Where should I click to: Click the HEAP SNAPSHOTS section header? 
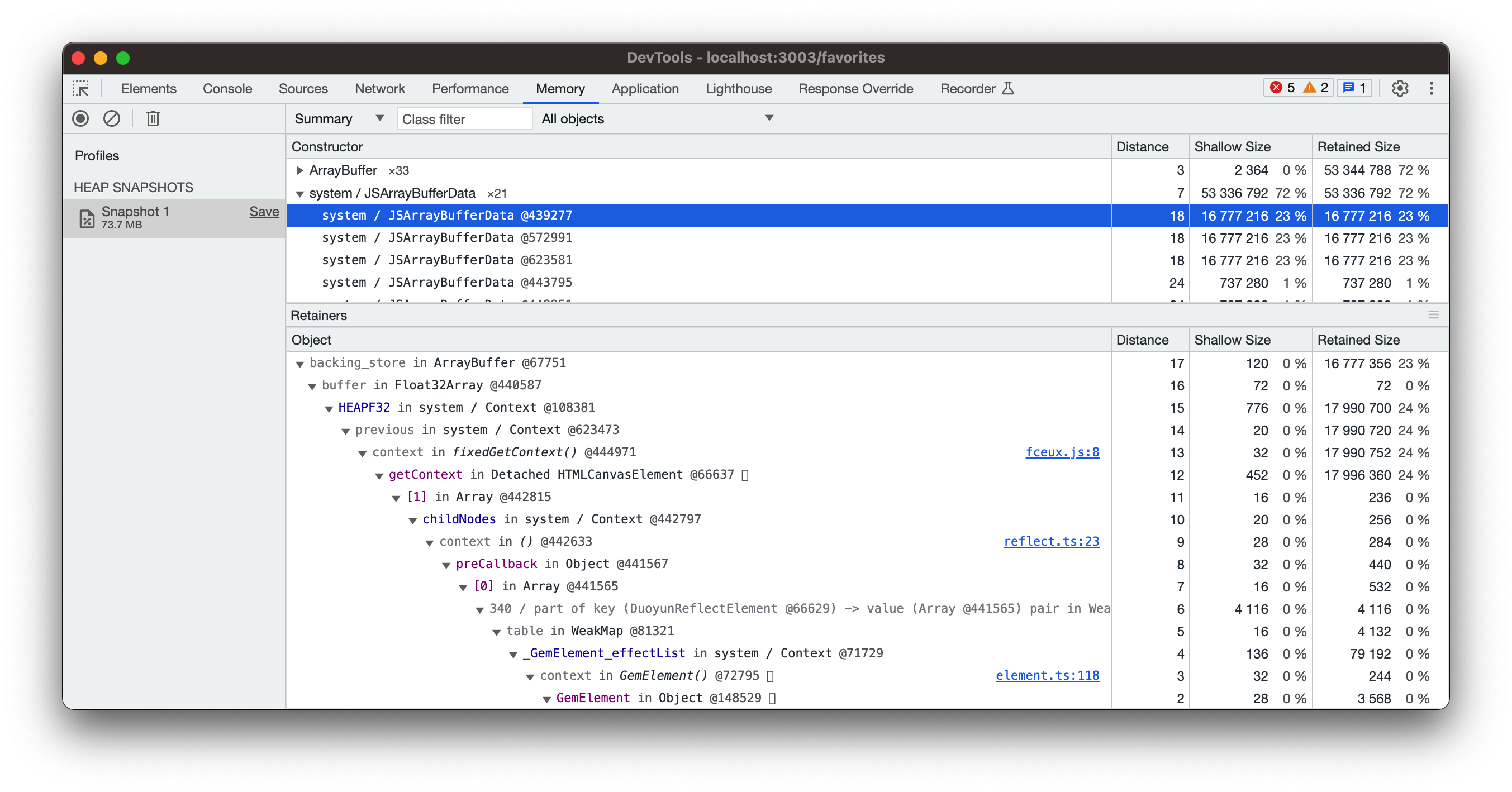133,187
